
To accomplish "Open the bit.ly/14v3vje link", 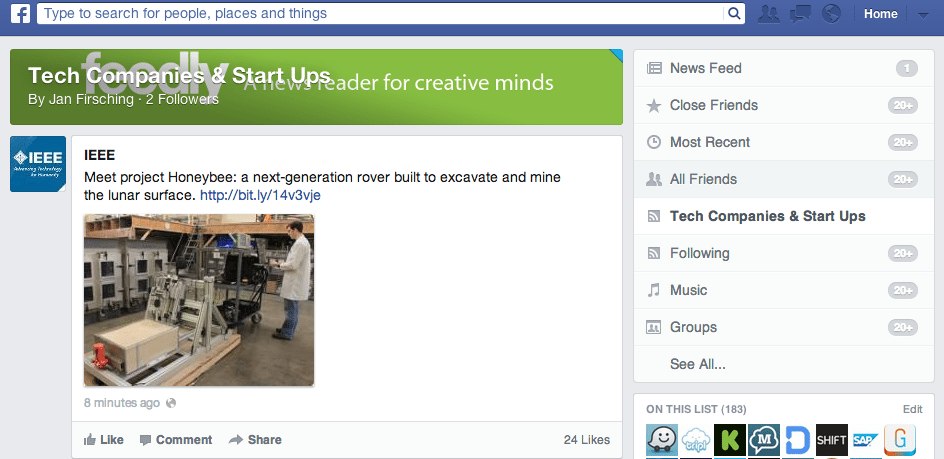I will (260, 196).
